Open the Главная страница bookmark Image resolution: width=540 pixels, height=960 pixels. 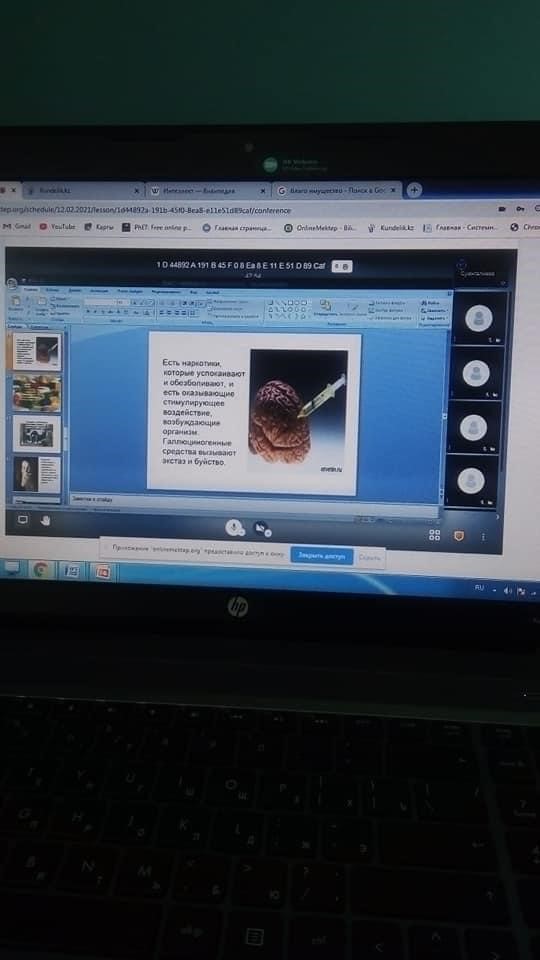click(238, 228)
